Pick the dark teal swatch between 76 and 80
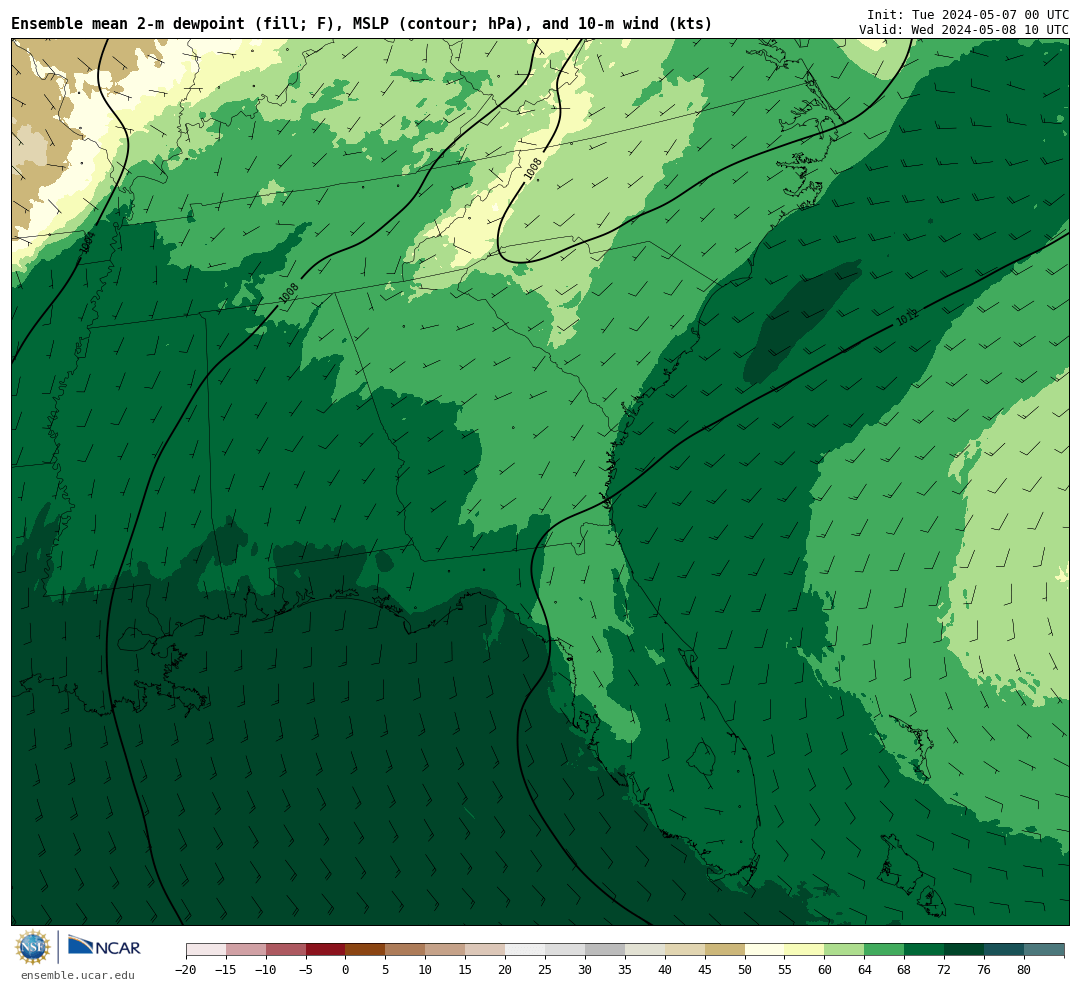Image resolution: width=1080 pixels, height=988 pixels. [1005, 950]
